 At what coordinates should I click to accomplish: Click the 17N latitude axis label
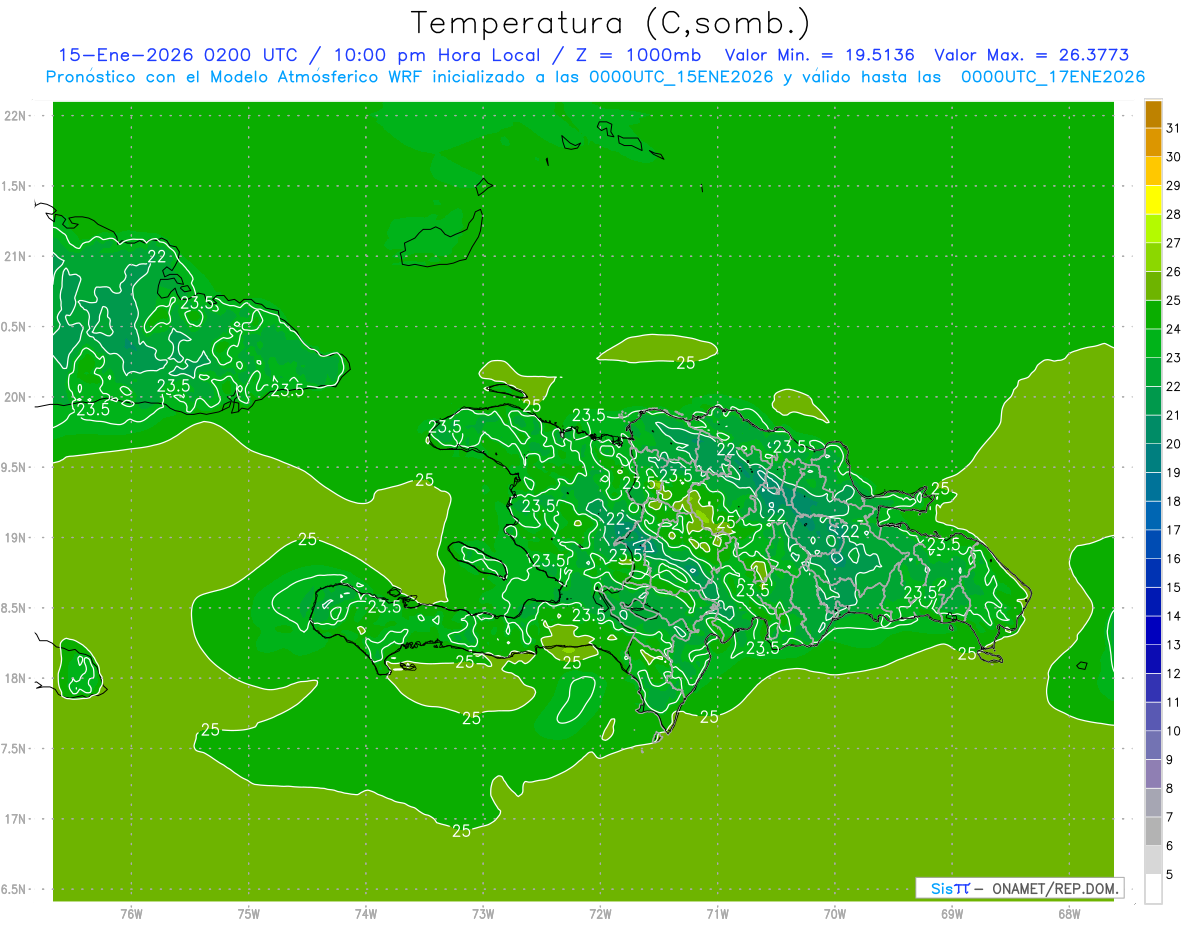point(14,819)
